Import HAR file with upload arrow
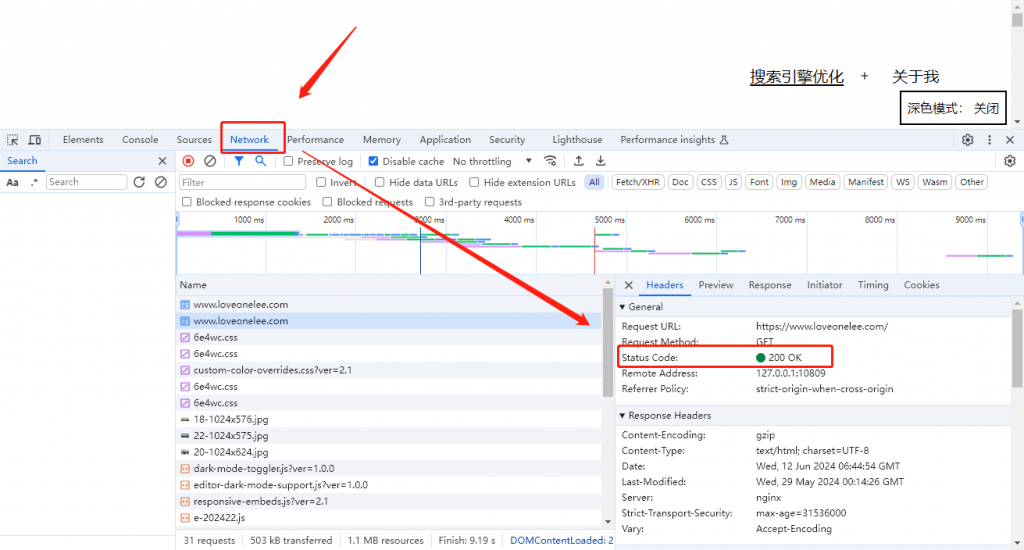Image resolution: width=1024 pixels, height=550 pixels. (579, 161)
